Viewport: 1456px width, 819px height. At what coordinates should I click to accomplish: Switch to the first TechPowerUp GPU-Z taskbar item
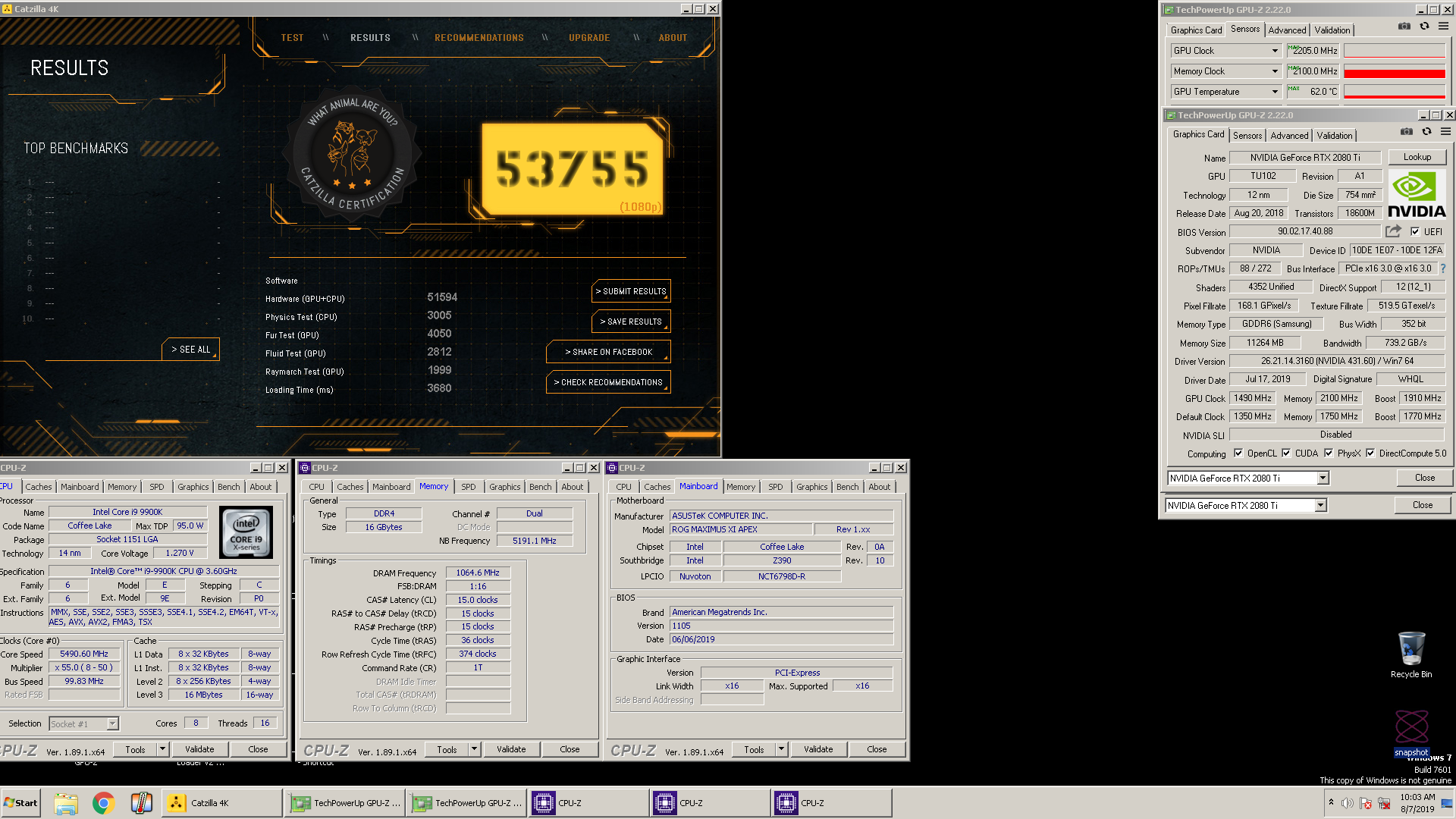tap(344, 803)
